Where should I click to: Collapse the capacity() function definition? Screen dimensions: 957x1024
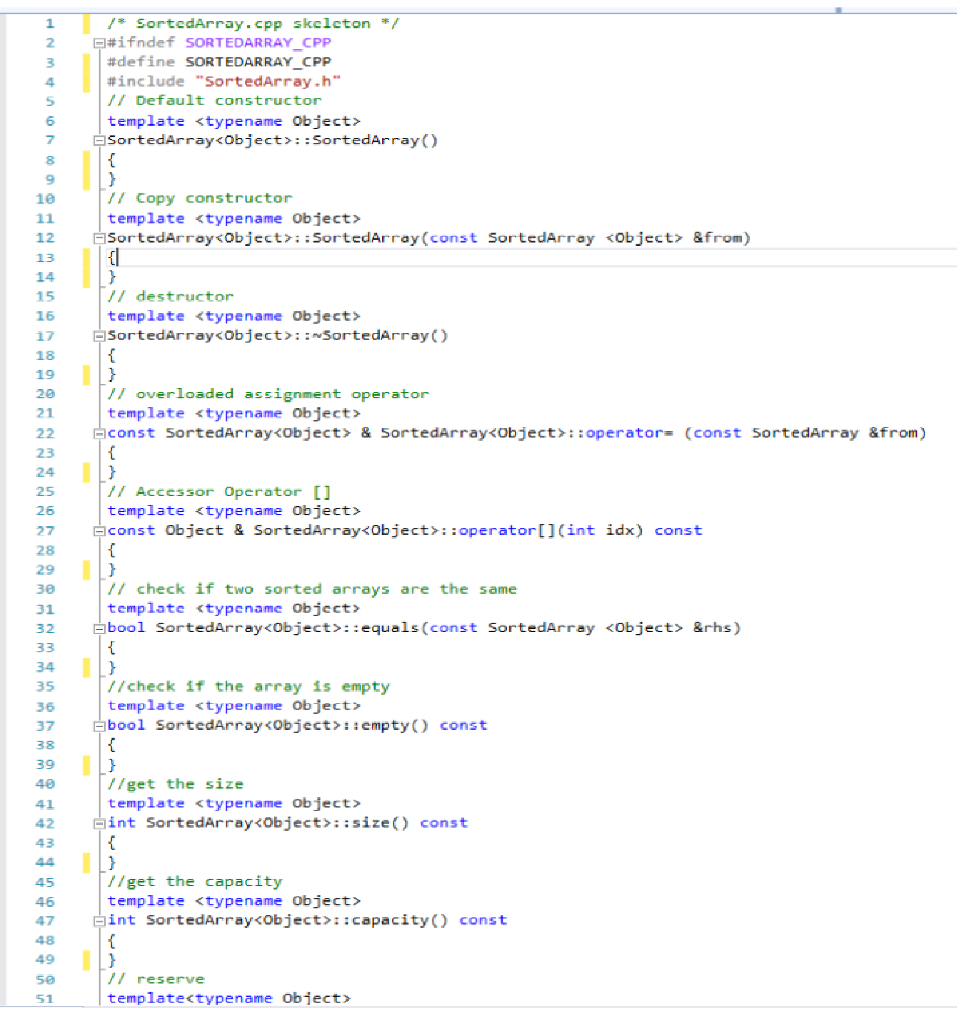[x=97, y=920]
